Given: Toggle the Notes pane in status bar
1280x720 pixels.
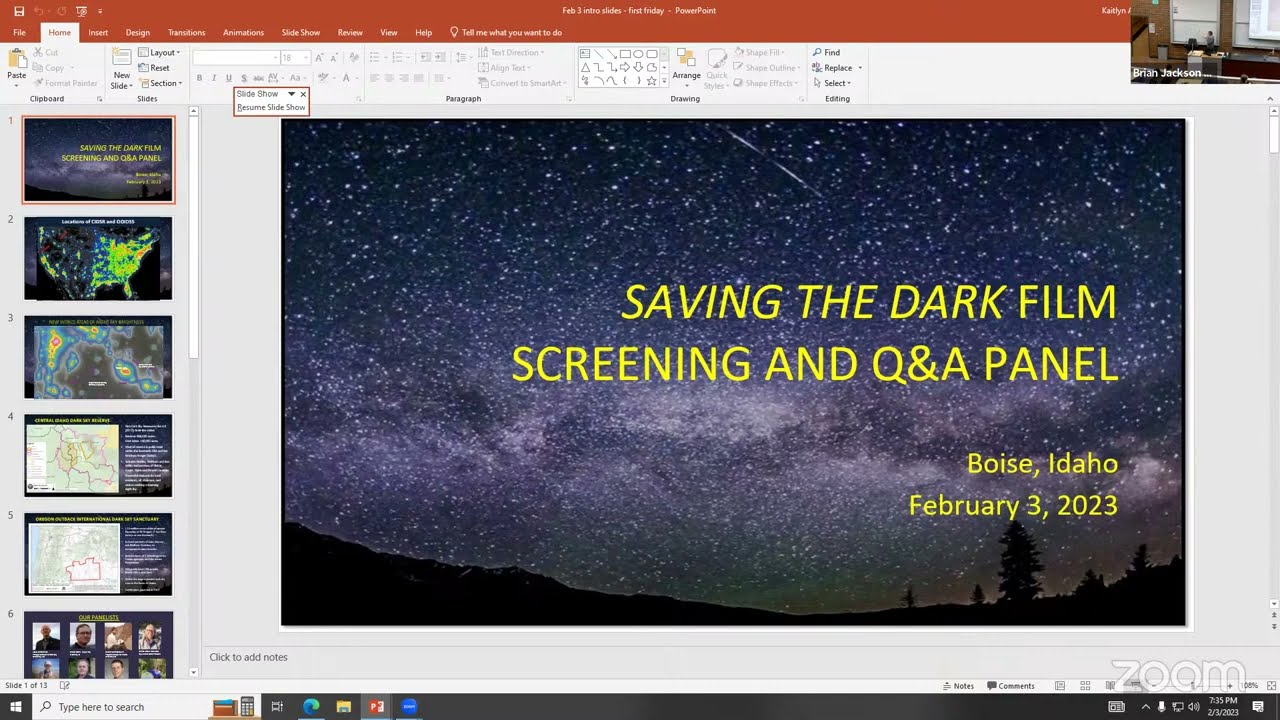Looking at the screenshot, I should coord(958,686).
